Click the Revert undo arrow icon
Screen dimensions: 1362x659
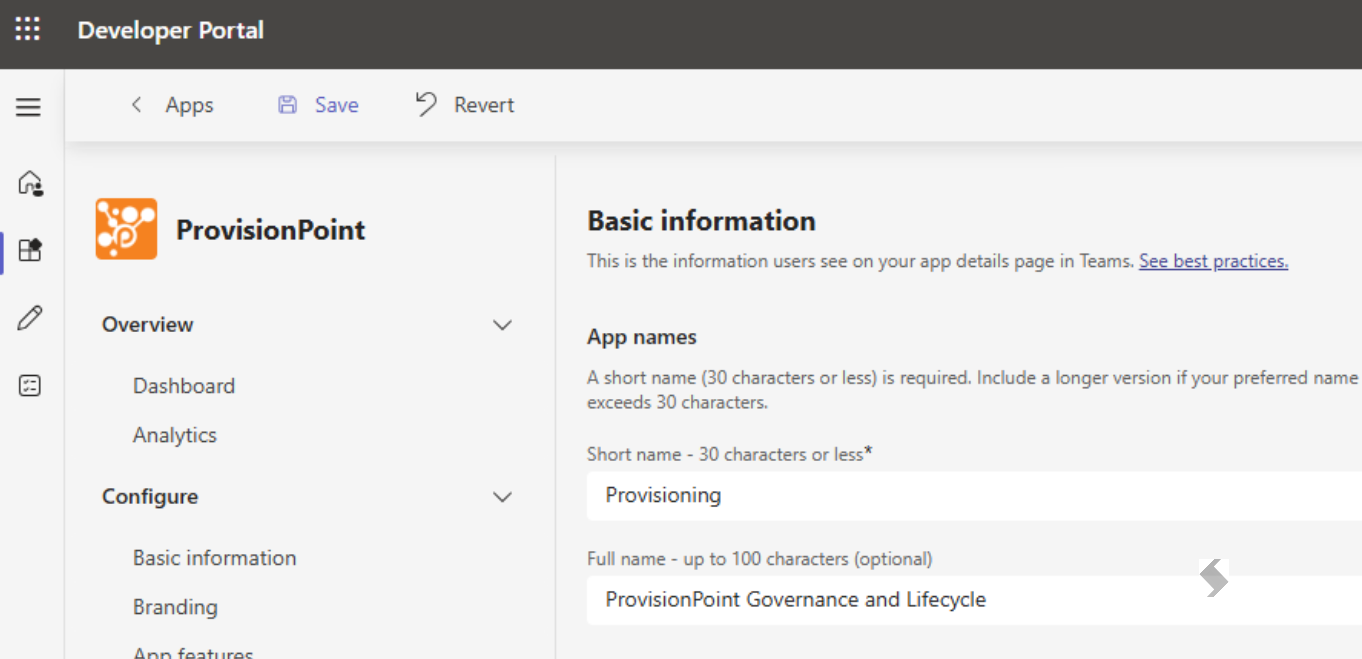pyautogui.click(x=427, y=104)
